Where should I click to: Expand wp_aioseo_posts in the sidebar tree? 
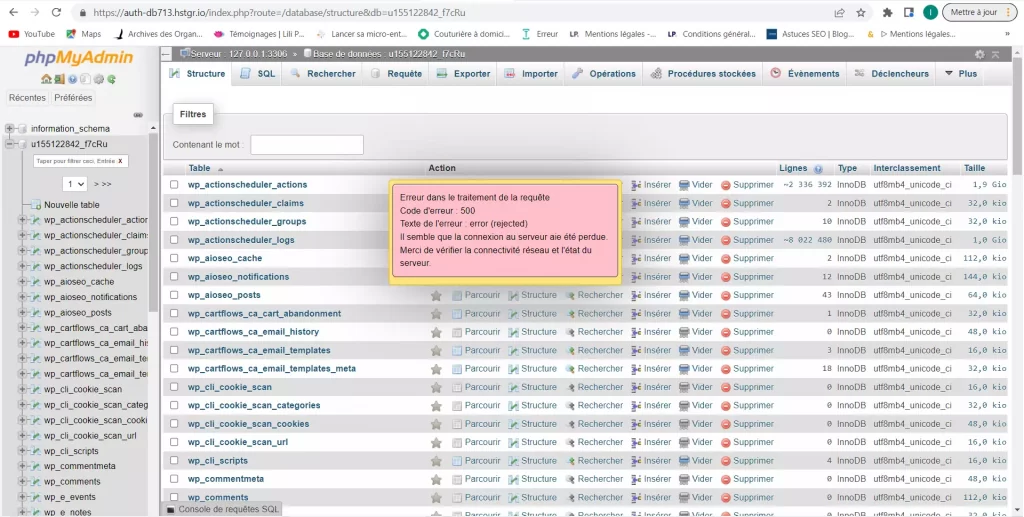22,313
